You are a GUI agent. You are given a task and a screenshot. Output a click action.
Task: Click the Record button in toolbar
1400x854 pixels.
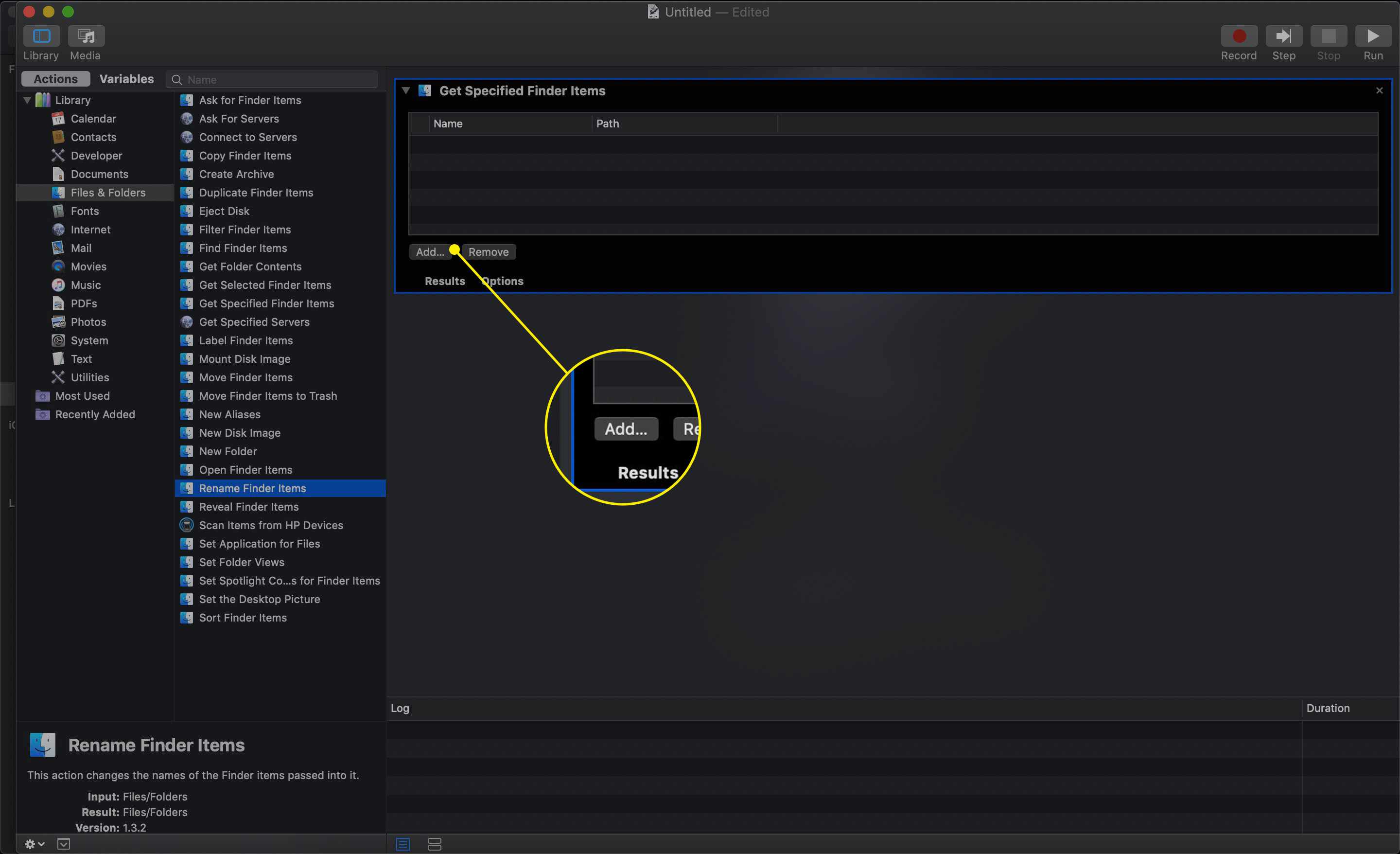click(1239, 36)
